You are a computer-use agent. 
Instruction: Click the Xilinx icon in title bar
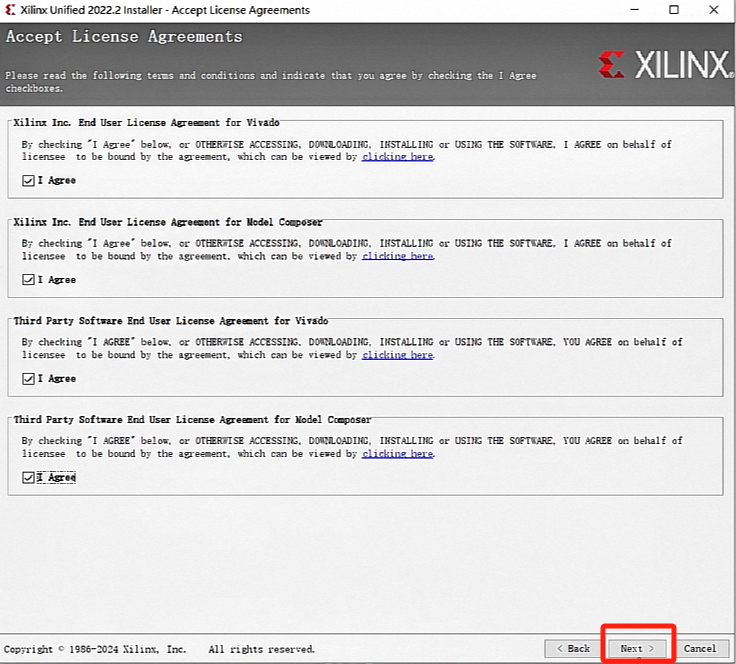(x=10, y=10)
